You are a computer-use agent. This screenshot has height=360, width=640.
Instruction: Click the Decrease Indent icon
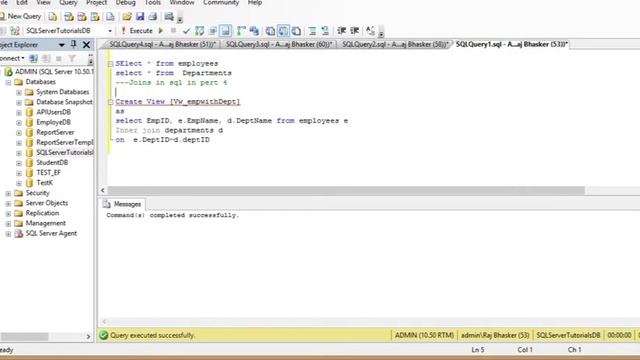click(x=342, y=31)
